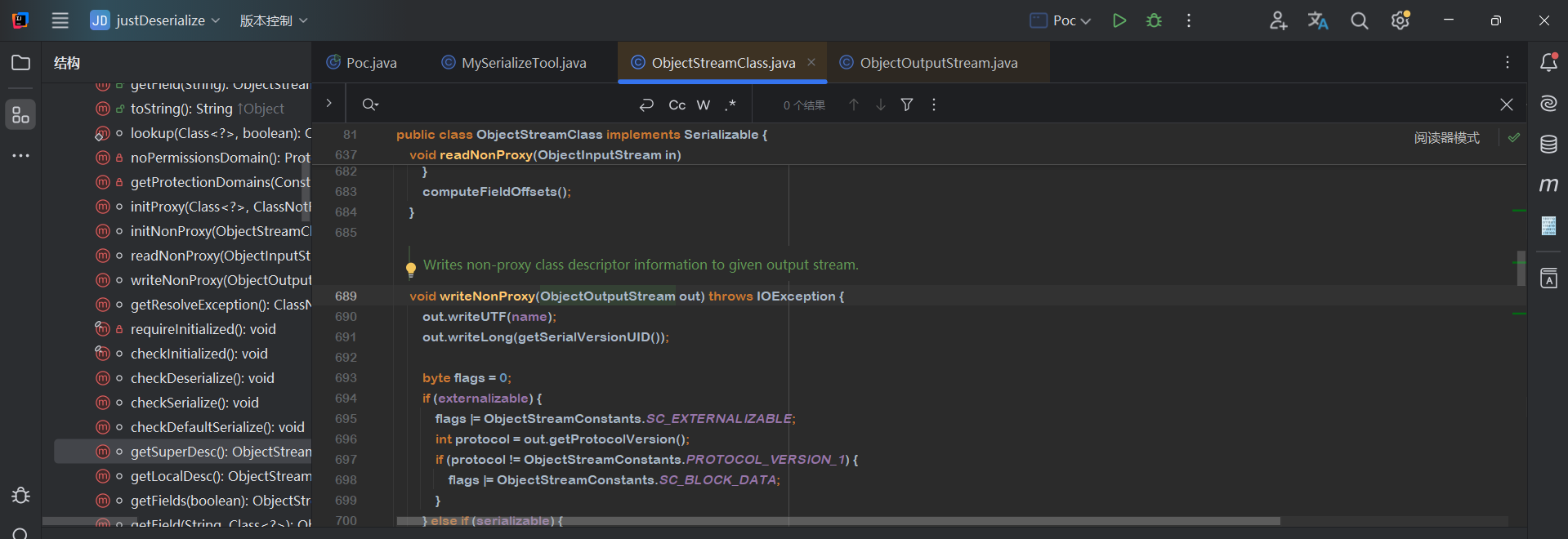Viewport: 1568px width, 539px height.
Task: Open more run actions menu
Action: coord(1189,20)
